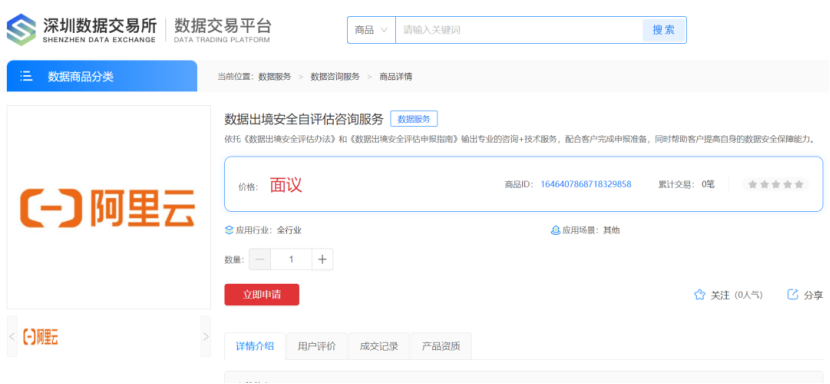
Task: Click the previous thumbnail arrow
Action: tap(12, 336)
